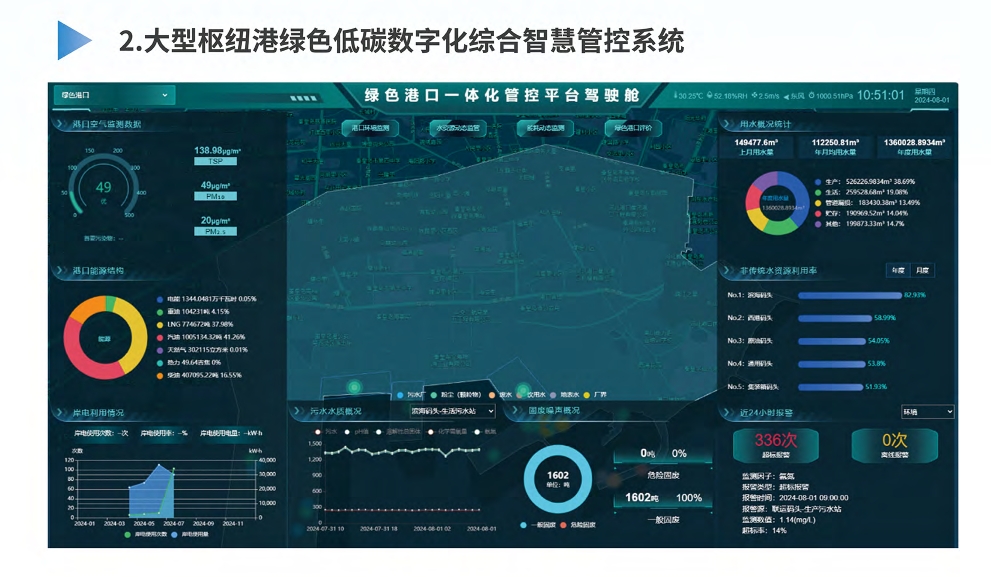The image size is (991, 577).
Task: Click the temperature indicator icon showing 30.25℃
Action: pyautogui.click(x=676, y=95)
